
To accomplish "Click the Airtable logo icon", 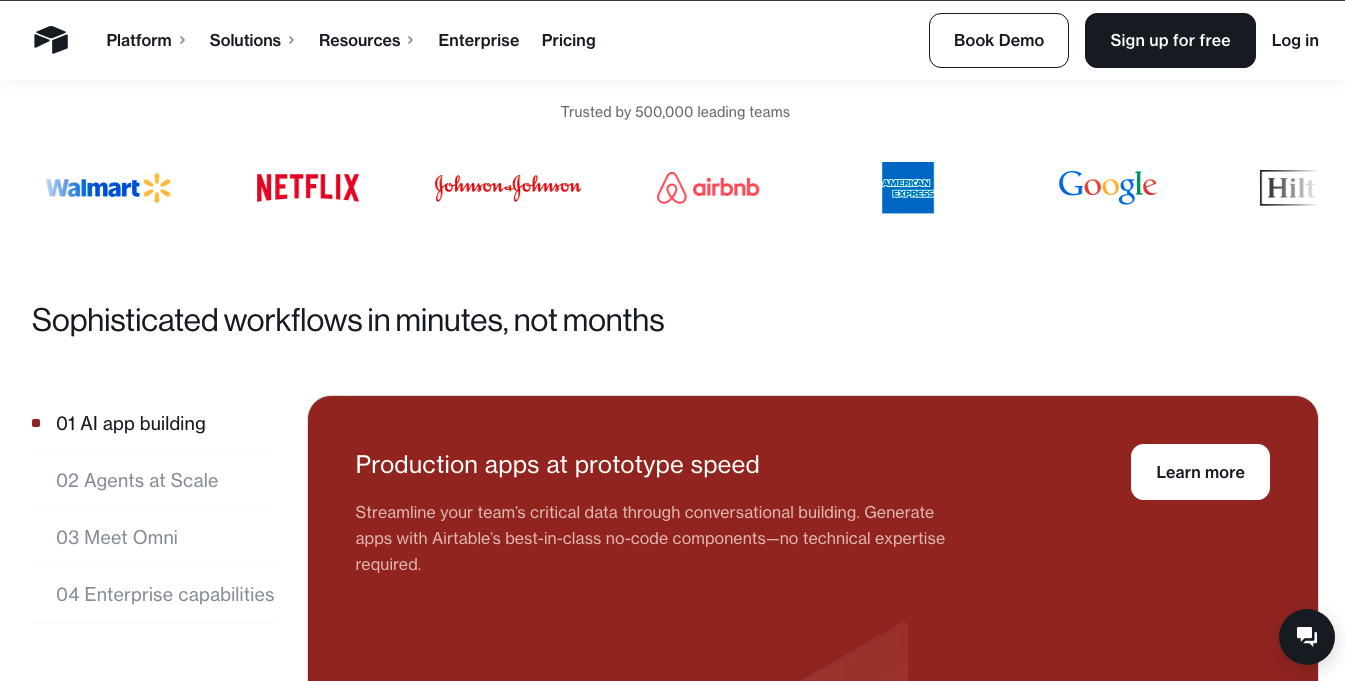I will (51, 40).
